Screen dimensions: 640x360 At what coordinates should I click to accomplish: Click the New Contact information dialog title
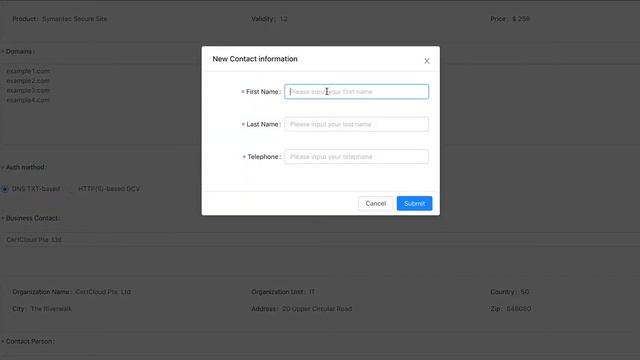(255, 59)
